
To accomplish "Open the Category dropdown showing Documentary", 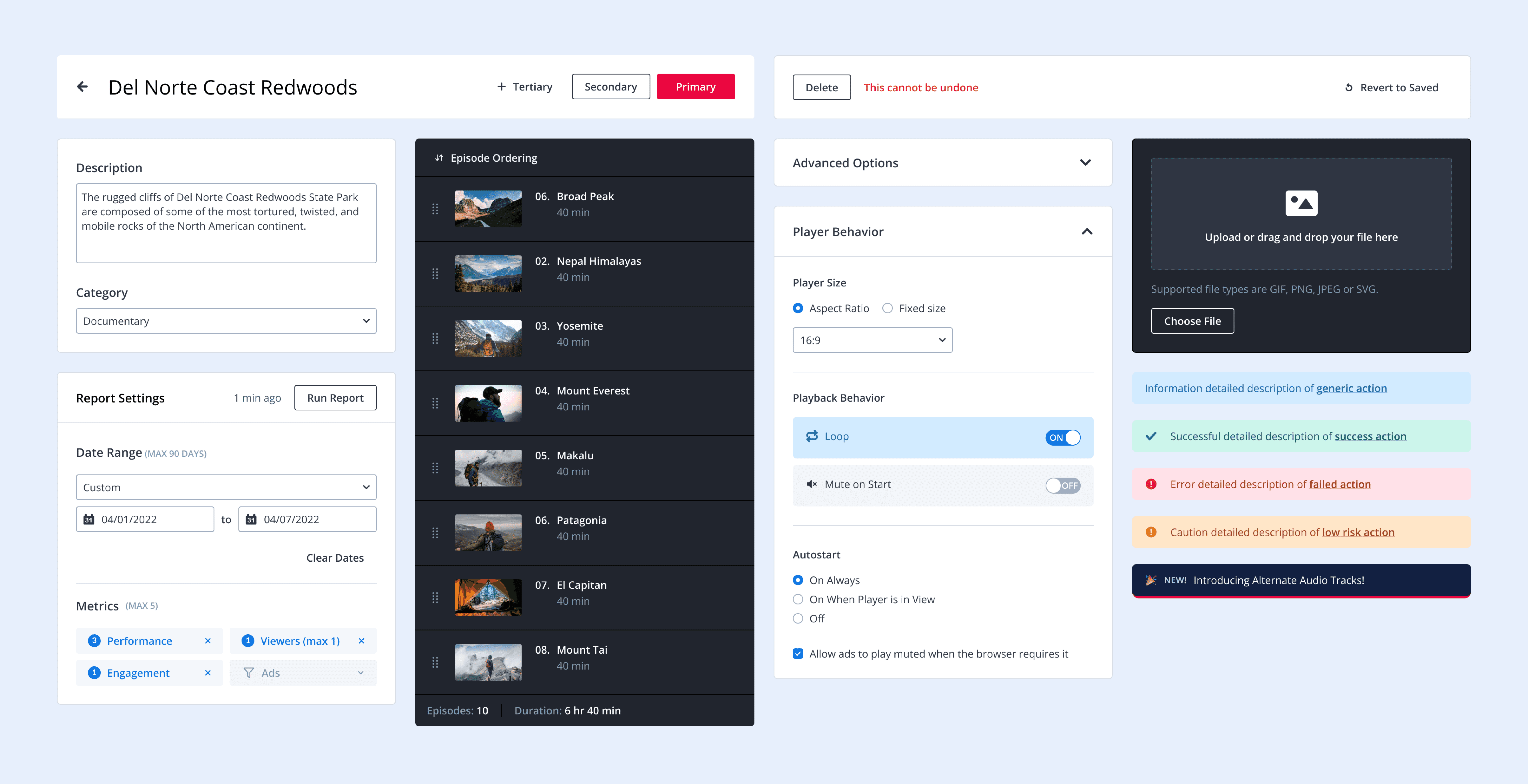I will coord(225,321).
